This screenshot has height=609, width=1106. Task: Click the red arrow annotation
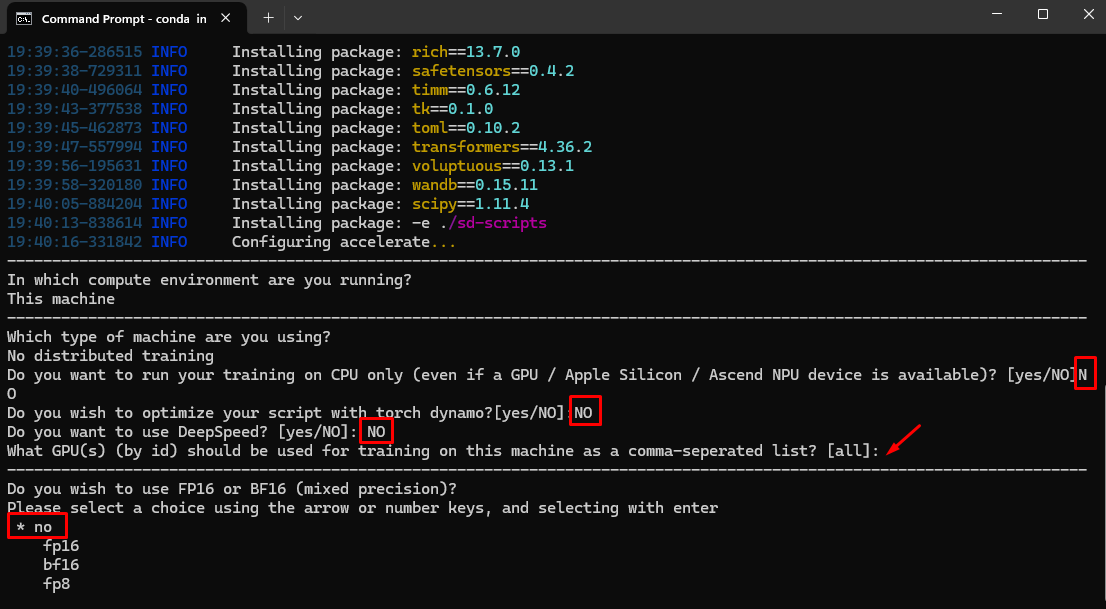(902, 439)
